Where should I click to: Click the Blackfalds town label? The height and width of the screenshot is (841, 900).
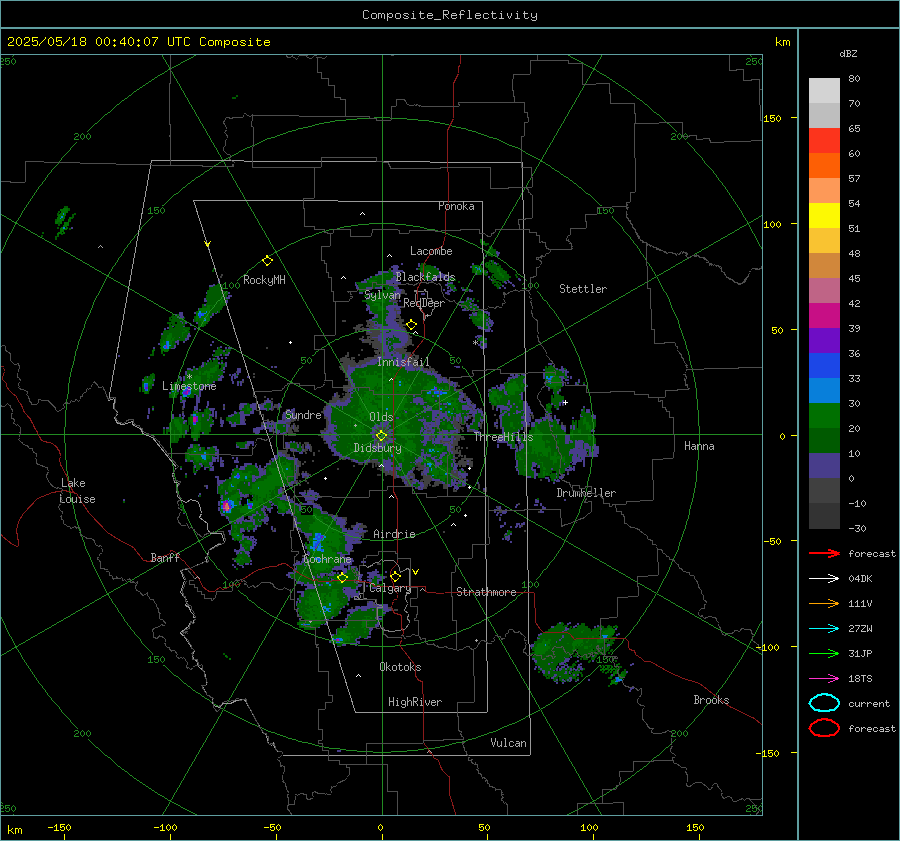[x=425, y=277]
